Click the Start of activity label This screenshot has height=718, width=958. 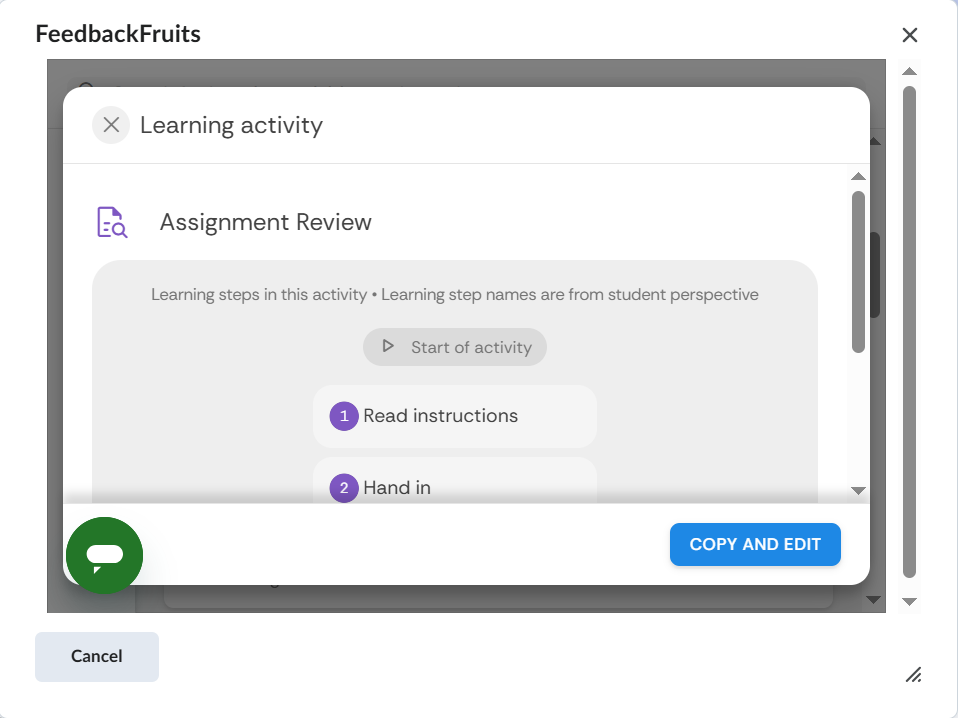tap(471, 347)
